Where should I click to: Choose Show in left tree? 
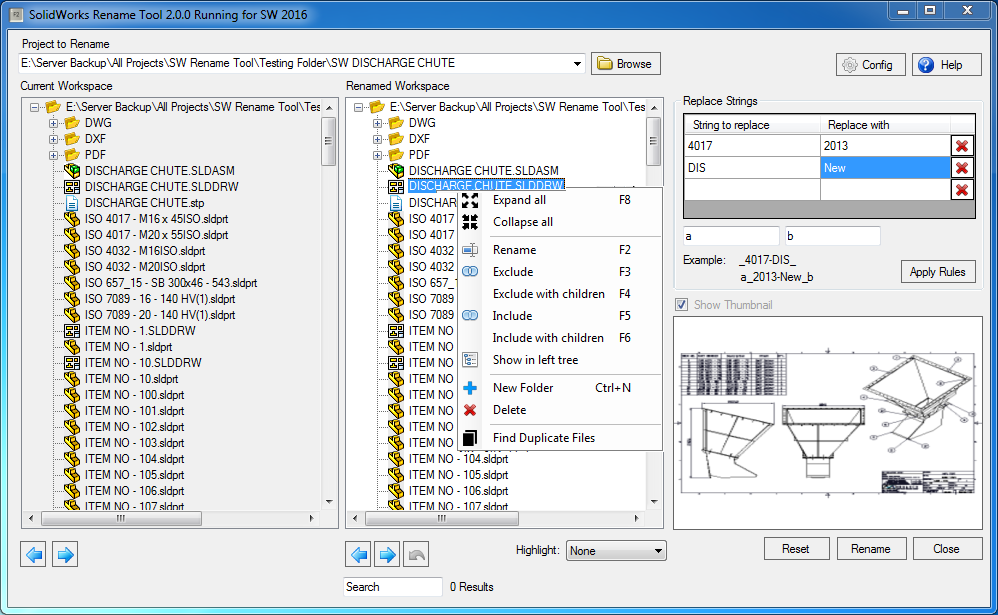pos(560,360)
